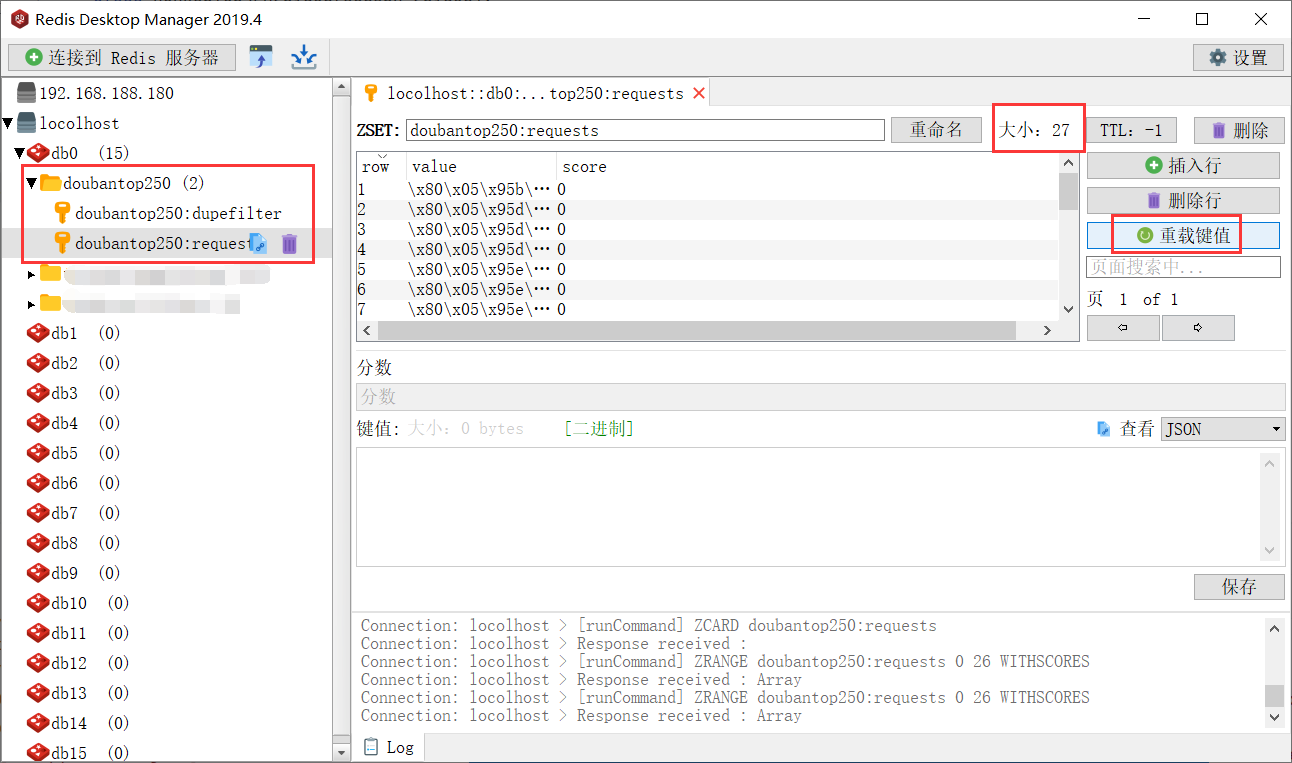The height and width of the screenshot is (763, 1292).
Task: Click the log panel scrollbar up arrow
Action: pyautogui.click(x=1274, y=628)
